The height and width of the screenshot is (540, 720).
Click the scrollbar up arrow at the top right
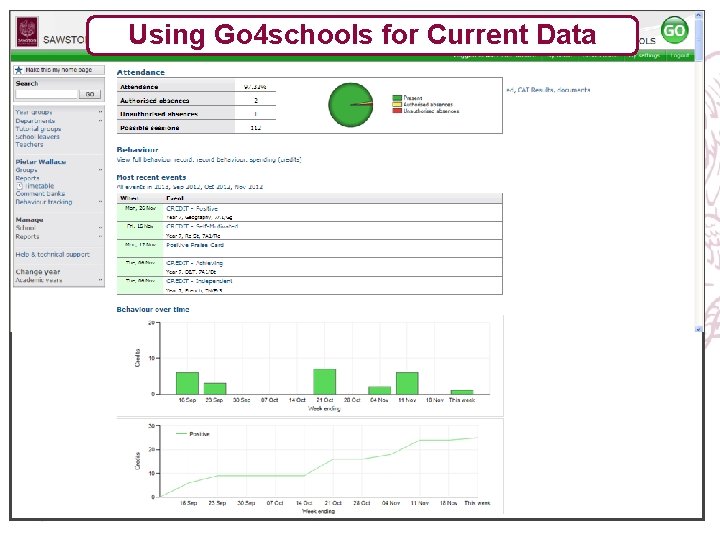(x=698, y=16)
